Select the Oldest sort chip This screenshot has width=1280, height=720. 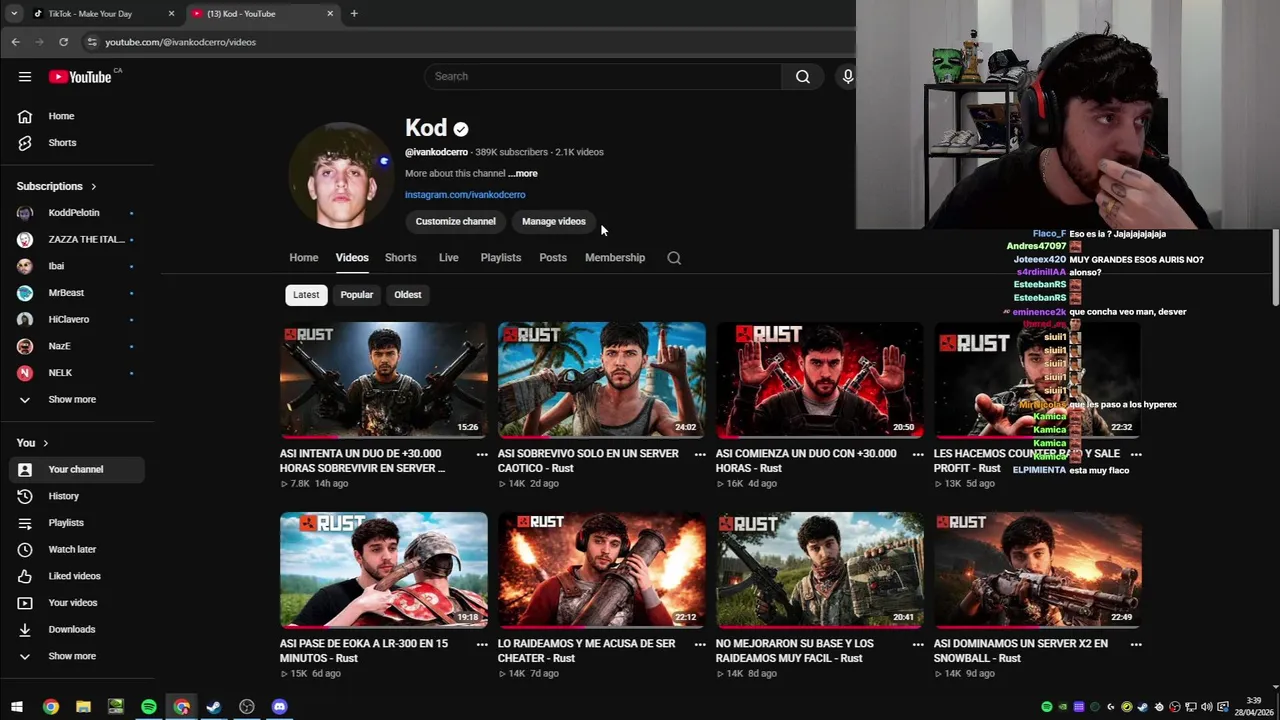pos(408,295)
